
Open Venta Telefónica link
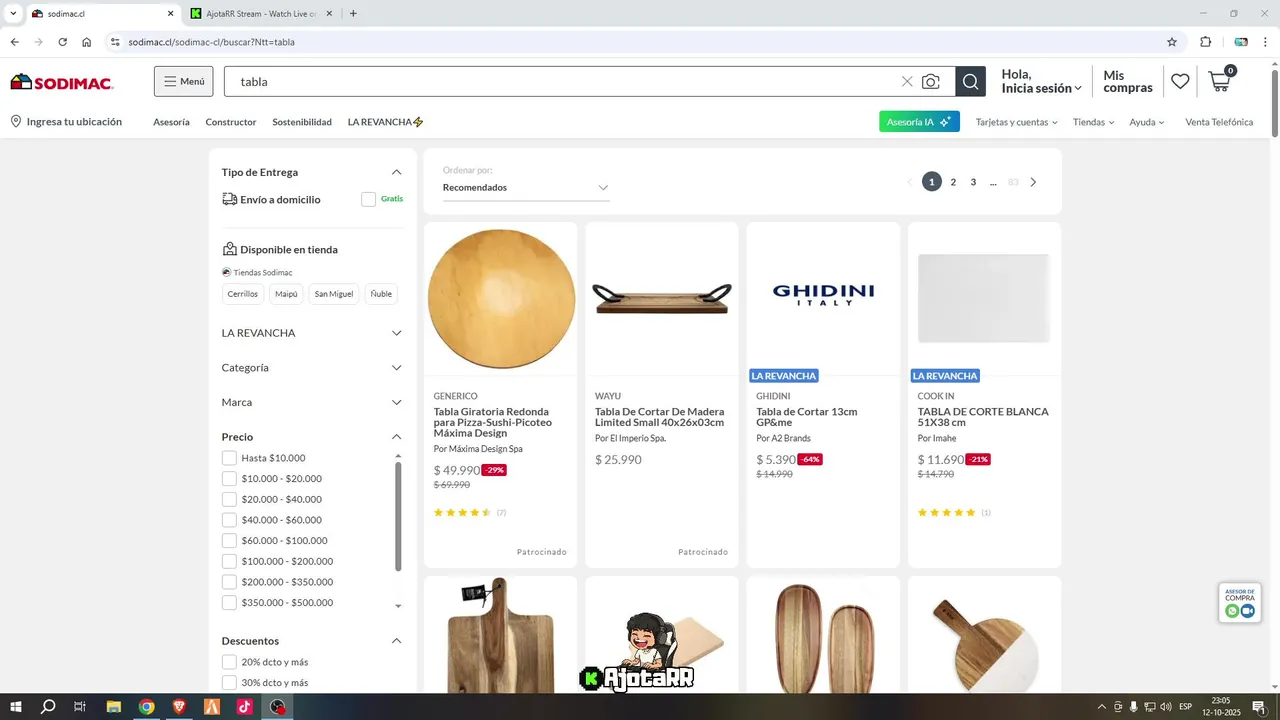pos(1219,122)
